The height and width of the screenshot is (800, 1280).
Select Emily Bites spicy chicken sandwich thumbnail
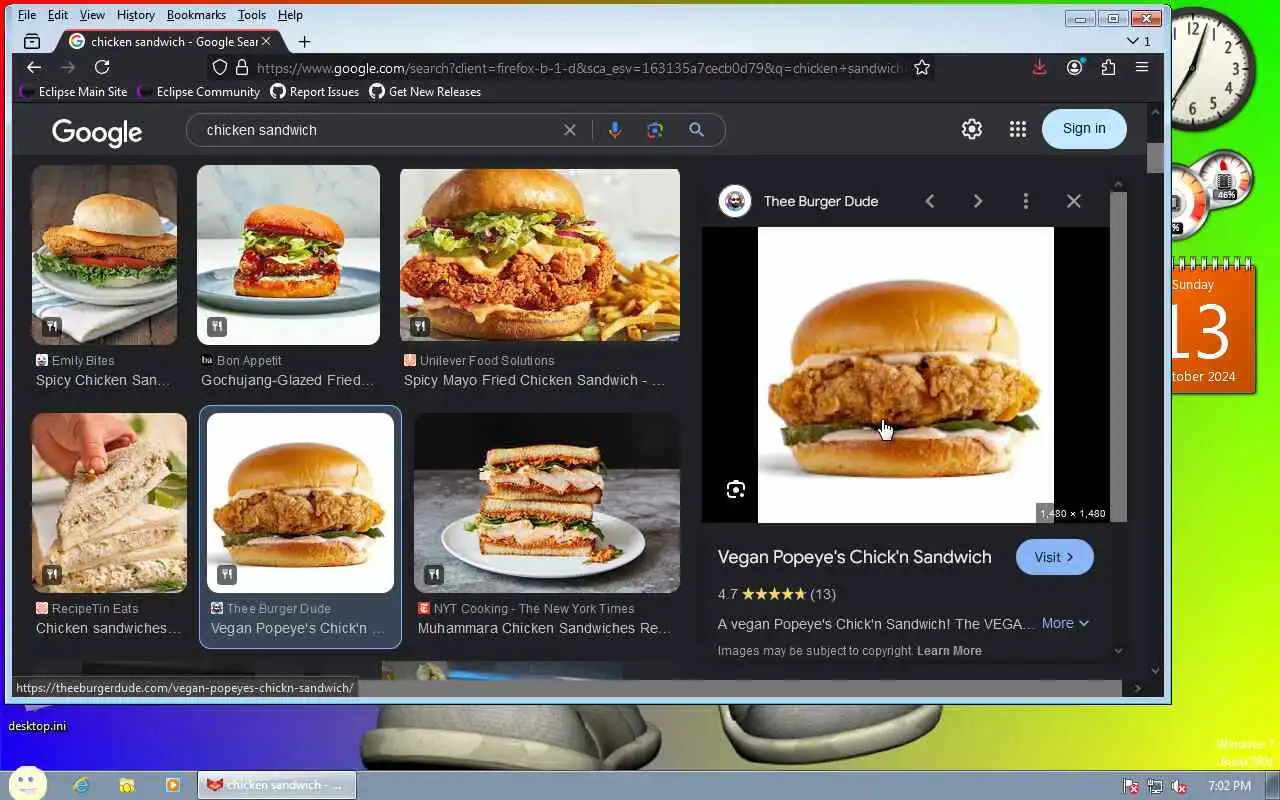coord(104,256)
